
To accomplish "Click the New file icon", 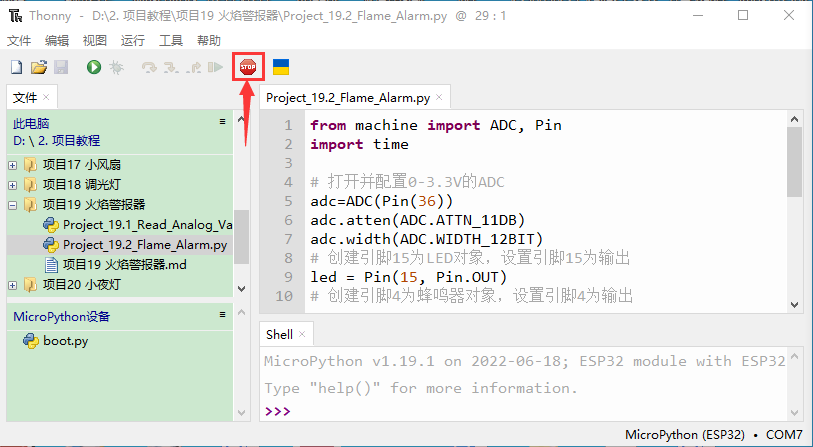I will (16, 67).
